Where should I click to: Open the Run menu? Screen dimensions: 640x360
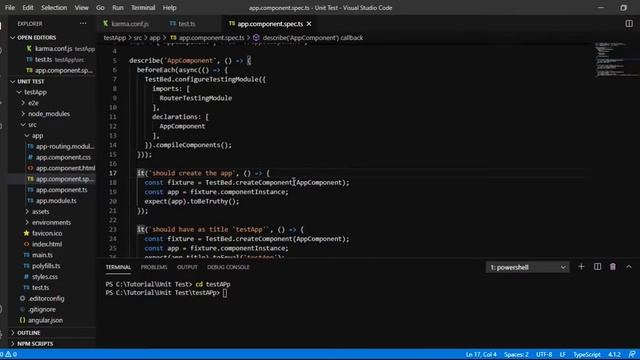(x=118, y=8)
